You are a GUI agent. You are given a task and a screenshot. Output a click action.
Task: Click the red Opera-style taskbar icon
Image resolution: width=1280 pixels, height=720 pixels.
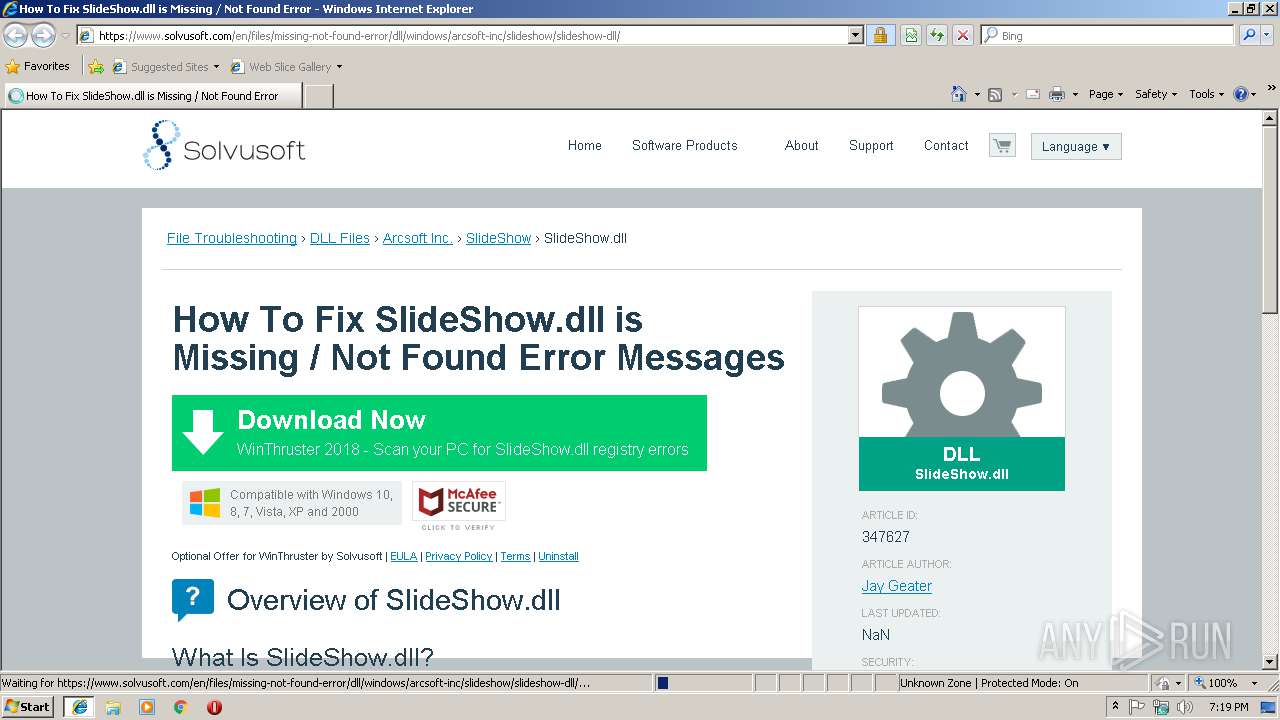pos(214,707)
